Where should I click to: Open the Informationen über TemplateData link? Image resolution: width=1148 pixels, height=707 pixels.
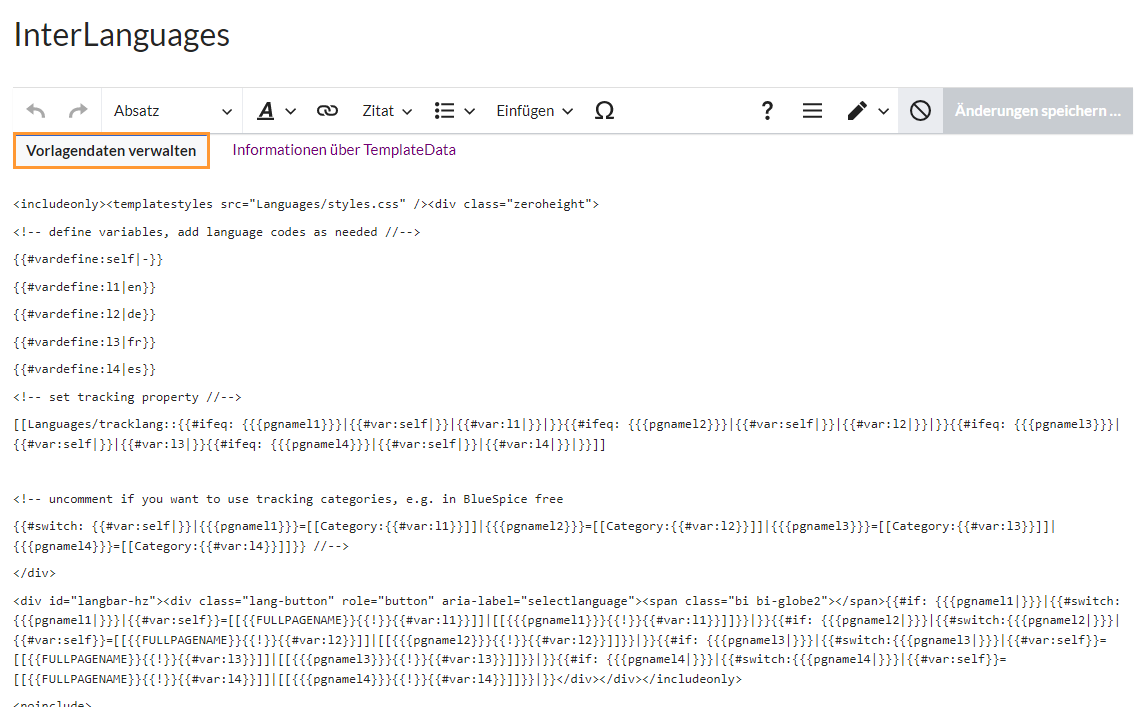(x=344, y=150)
